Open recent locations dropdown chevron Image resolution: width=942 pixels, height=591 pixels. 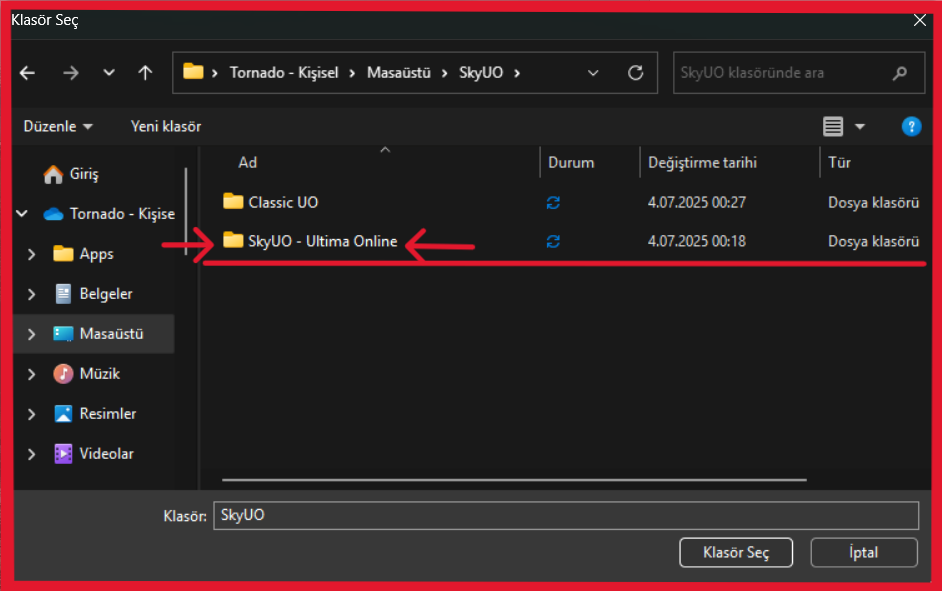pos(109,73)
